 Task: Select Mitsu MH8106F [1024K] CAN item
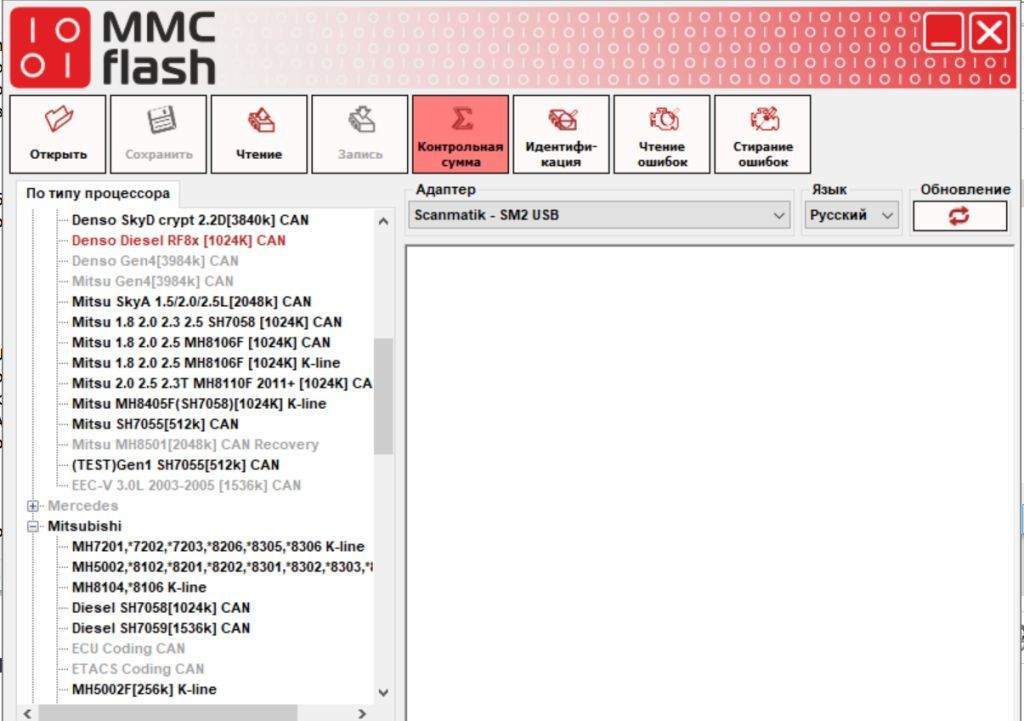(201, 342)
